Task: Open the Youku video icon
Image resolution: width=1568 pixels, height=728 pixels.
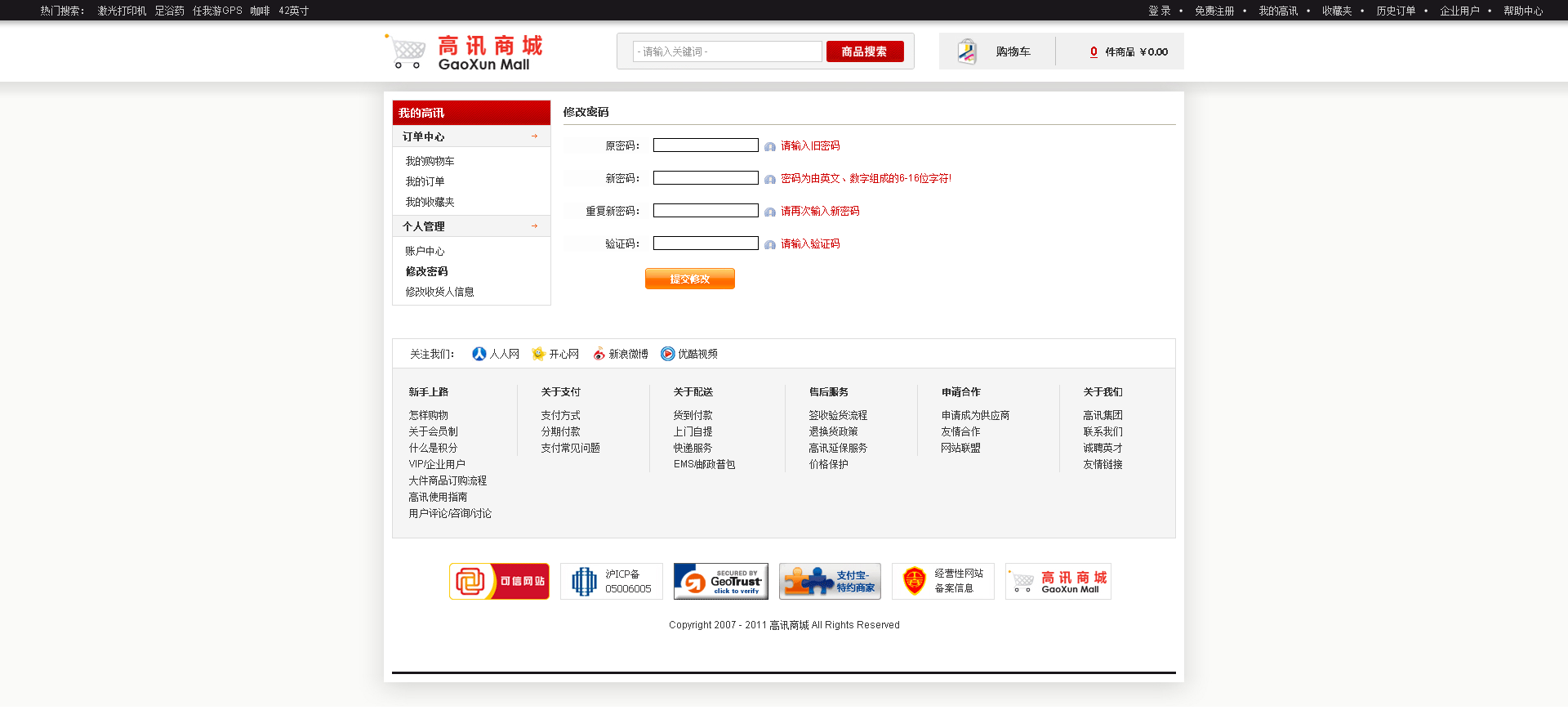Action: pyautogui.click(x=667, y=354)
